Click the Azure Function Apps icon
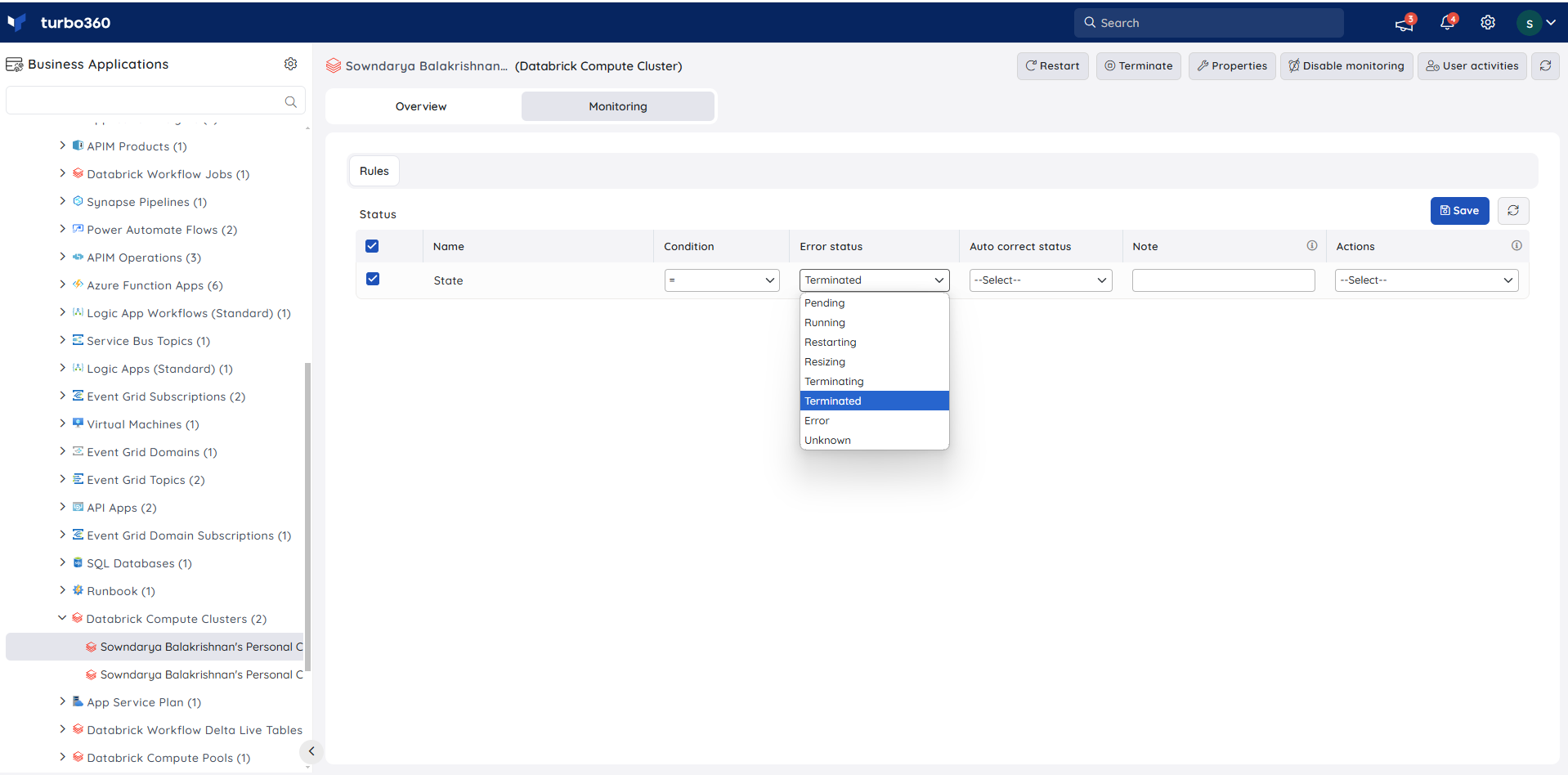The height and width of the screenshot is (775, 1568). point(78,284)
